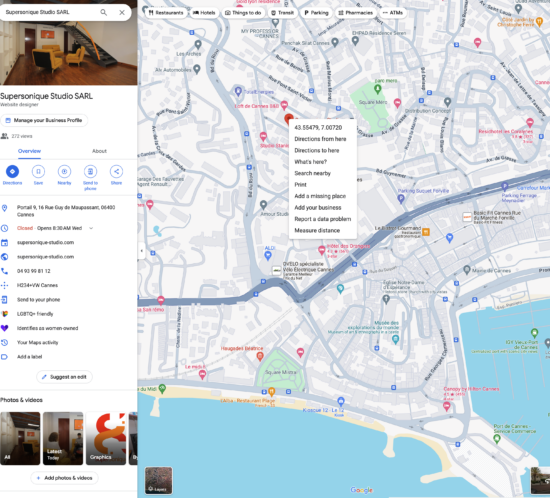Open the supersonique-studio.com website link with globe icon
This screenshot has width=550, height=498.
(x=45, y=257)
